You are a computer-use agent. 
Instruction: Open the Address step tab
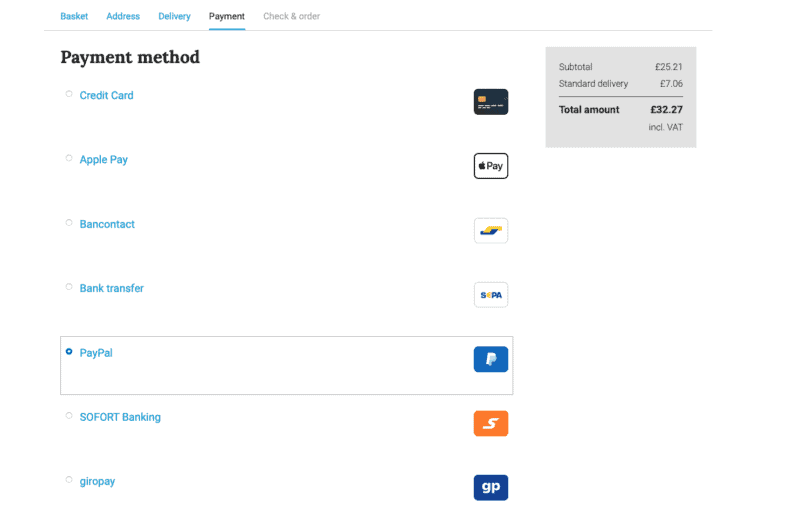[x=123, y=16]
